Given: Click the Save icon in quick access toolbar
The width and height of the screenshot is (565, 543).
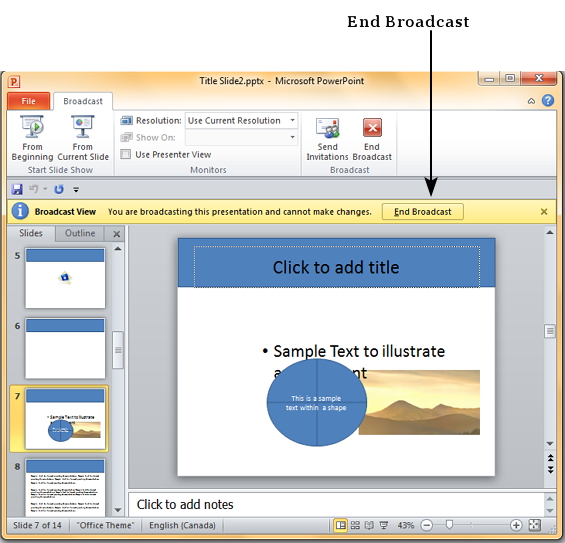Looking at the screenshot, I should 17,189.
